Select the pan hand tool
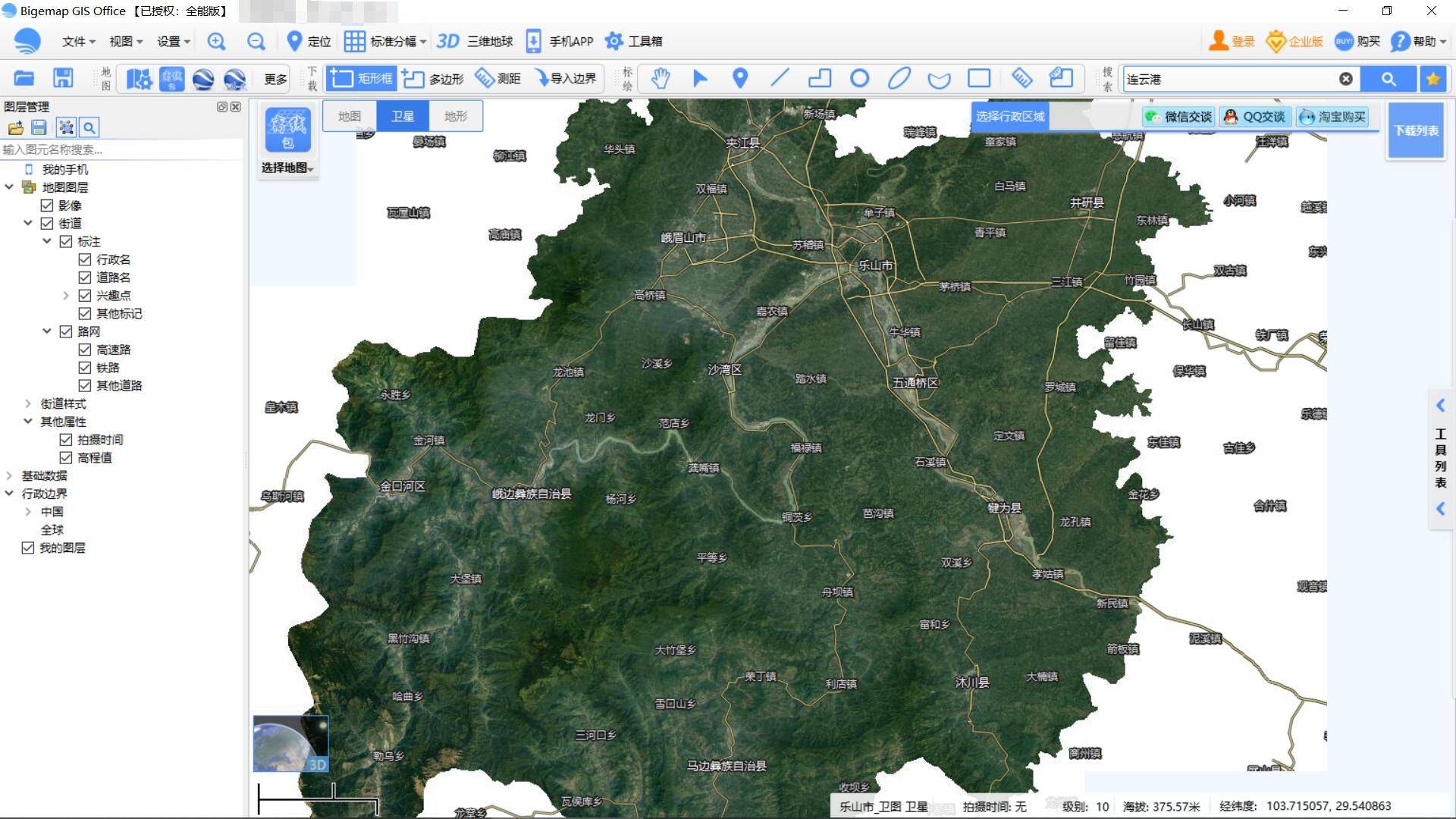The height and width of the screenshot is (819, 1456). (x=661, y=78)
